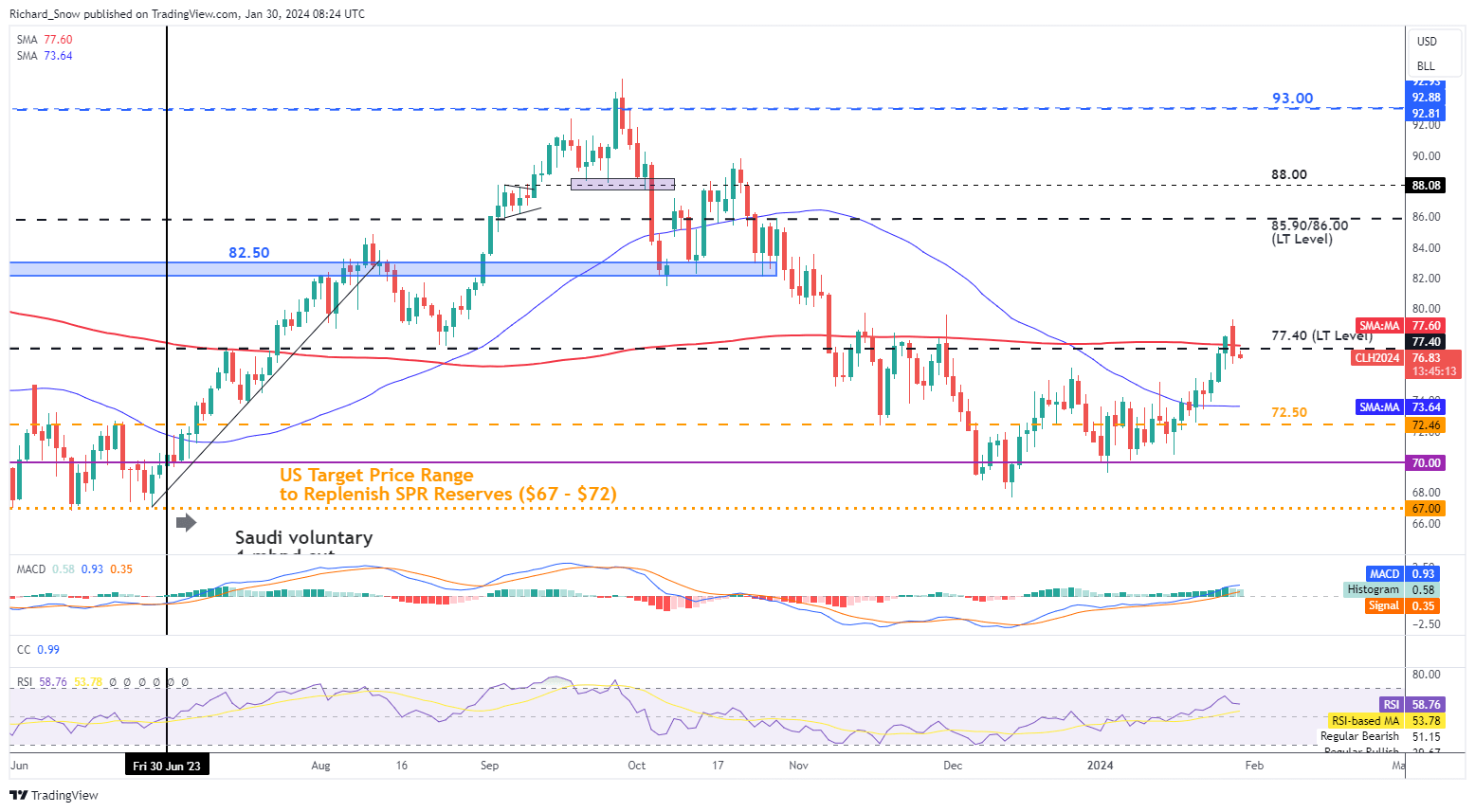Click the Sep label on time axis
1475x812 pixels.
[489, 766]
